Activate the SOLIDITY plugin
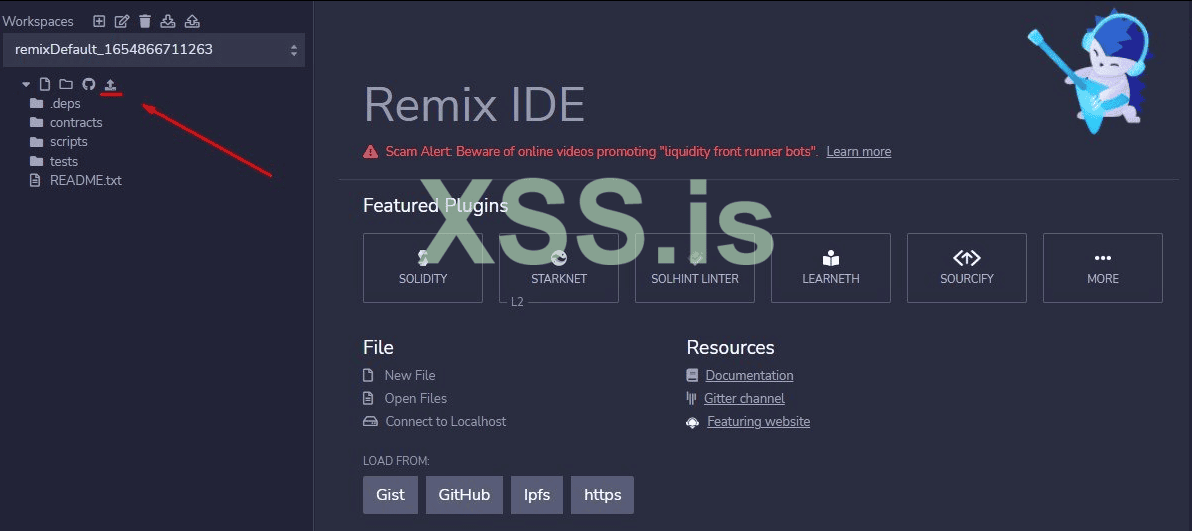 tap(423, 268)
